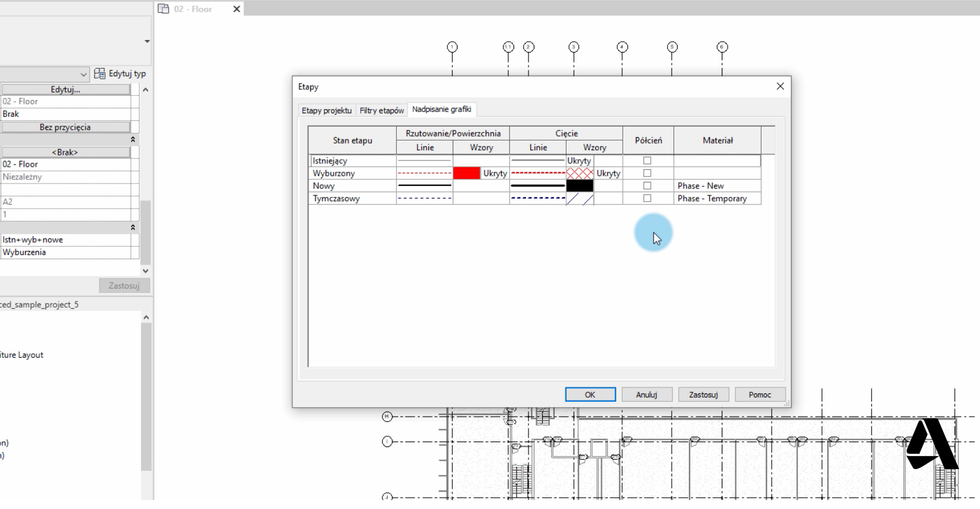
Task: Open help with Pomoc button
Action: pos(759,395)
